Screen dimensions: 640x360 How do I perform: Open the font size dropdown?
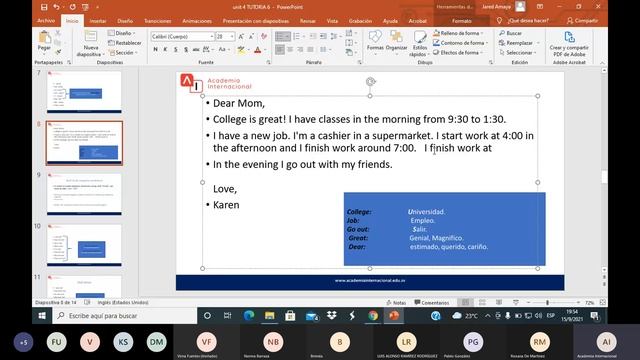point(232,37)
